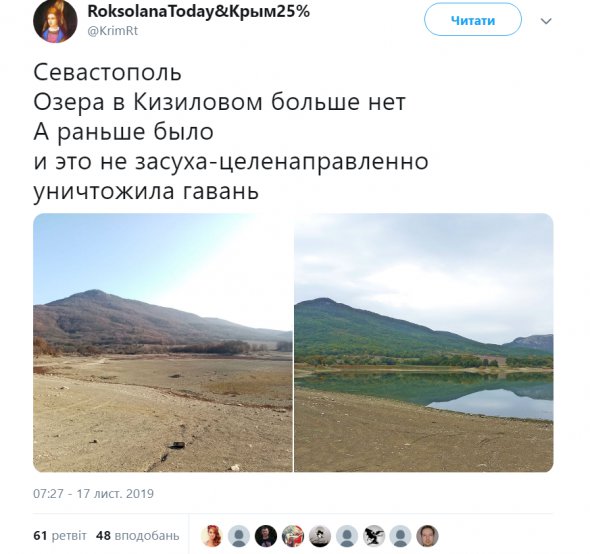Viewport: 590px width, 554px height.
Task: Expand the tweet options chevron
Action: point(546,21)
